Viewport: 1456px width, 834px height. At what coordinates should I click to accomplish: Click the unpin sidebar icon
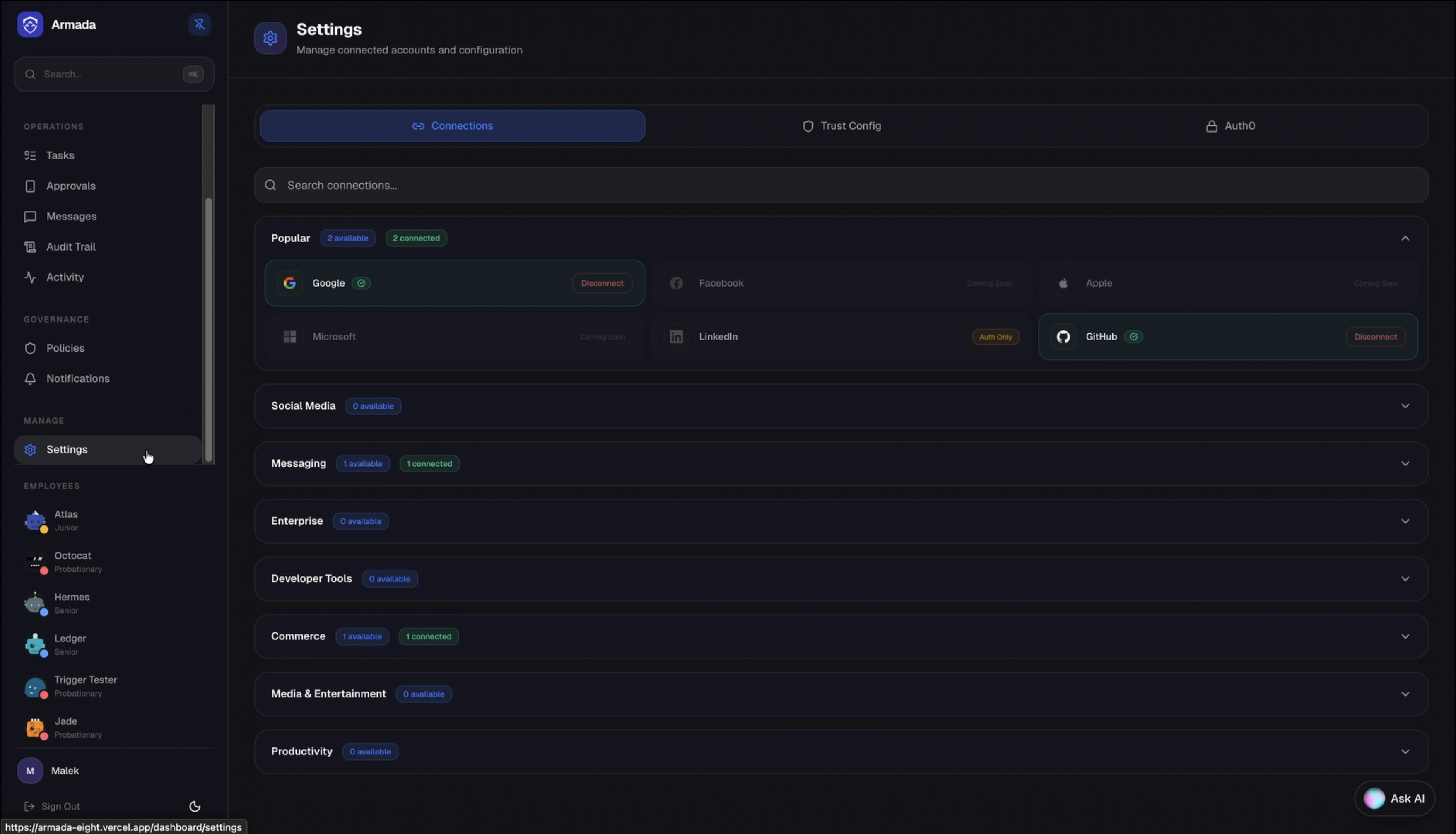point(199,24)
